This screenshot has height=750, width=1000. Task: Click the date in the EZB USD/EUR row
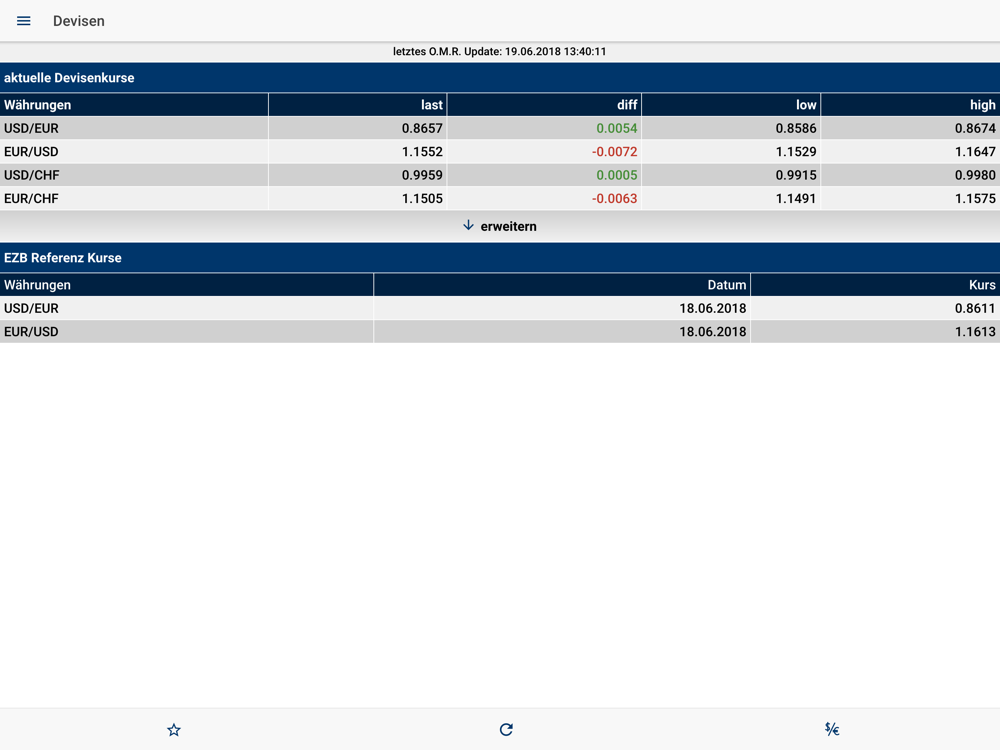tap(712, 308)
